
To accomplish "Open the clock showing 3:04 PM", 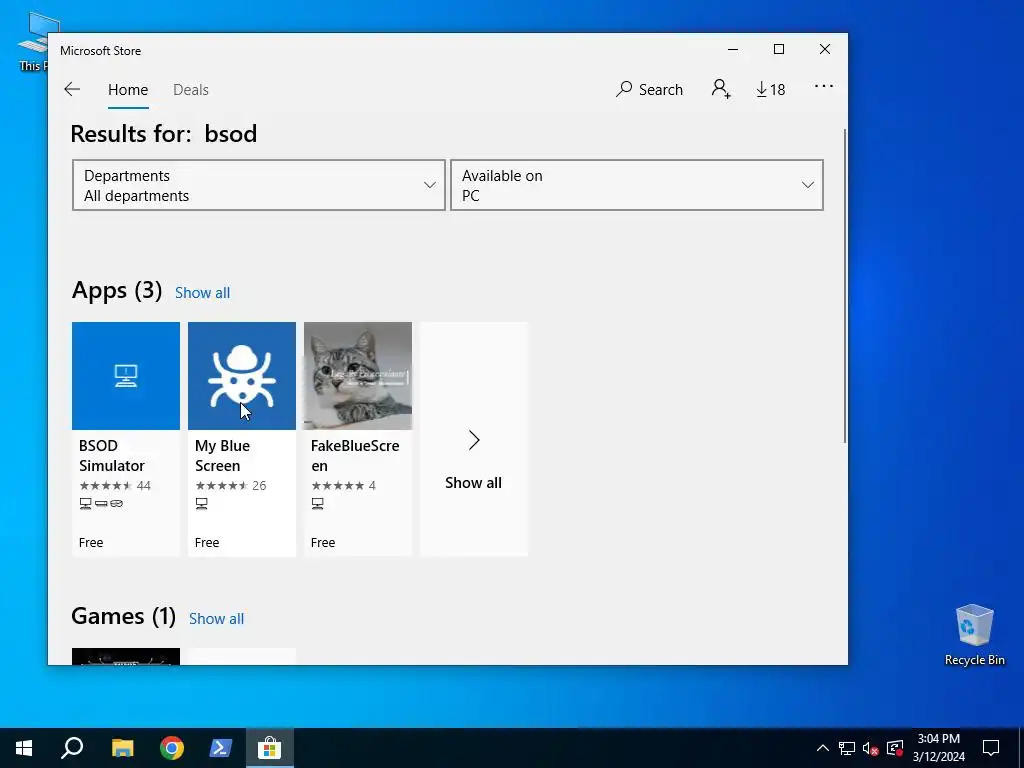I will (x=938, y=748).
